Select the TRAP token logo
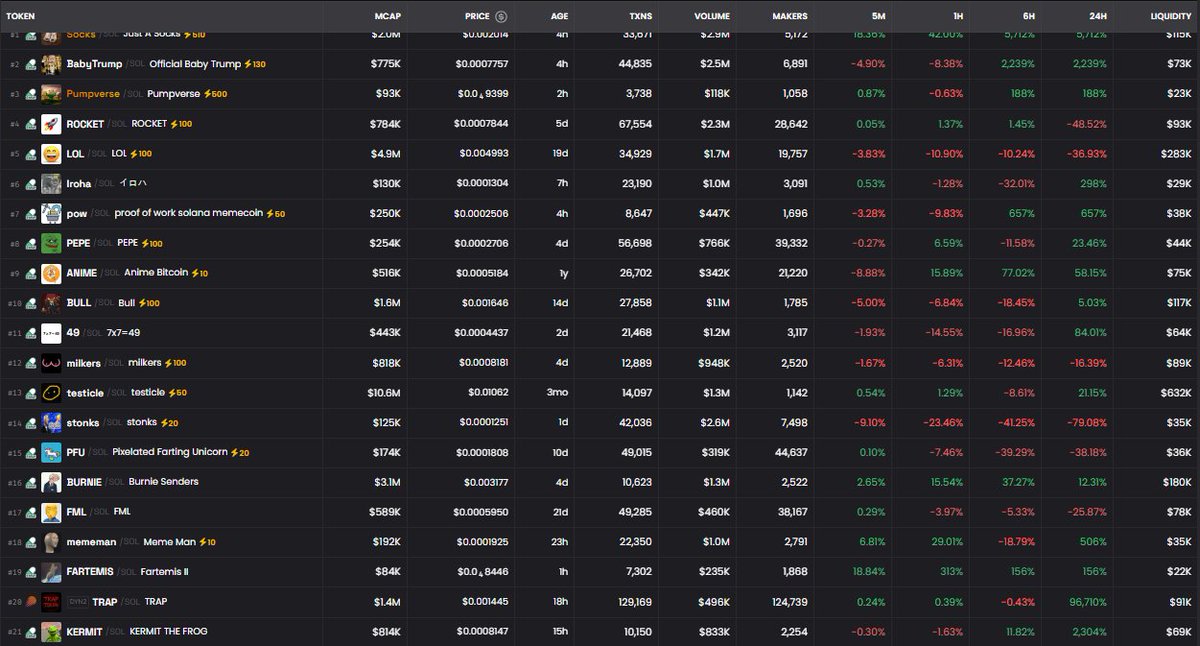Image resolution: width=1200 pixels, height=646 pixels. tap(51, 602)
